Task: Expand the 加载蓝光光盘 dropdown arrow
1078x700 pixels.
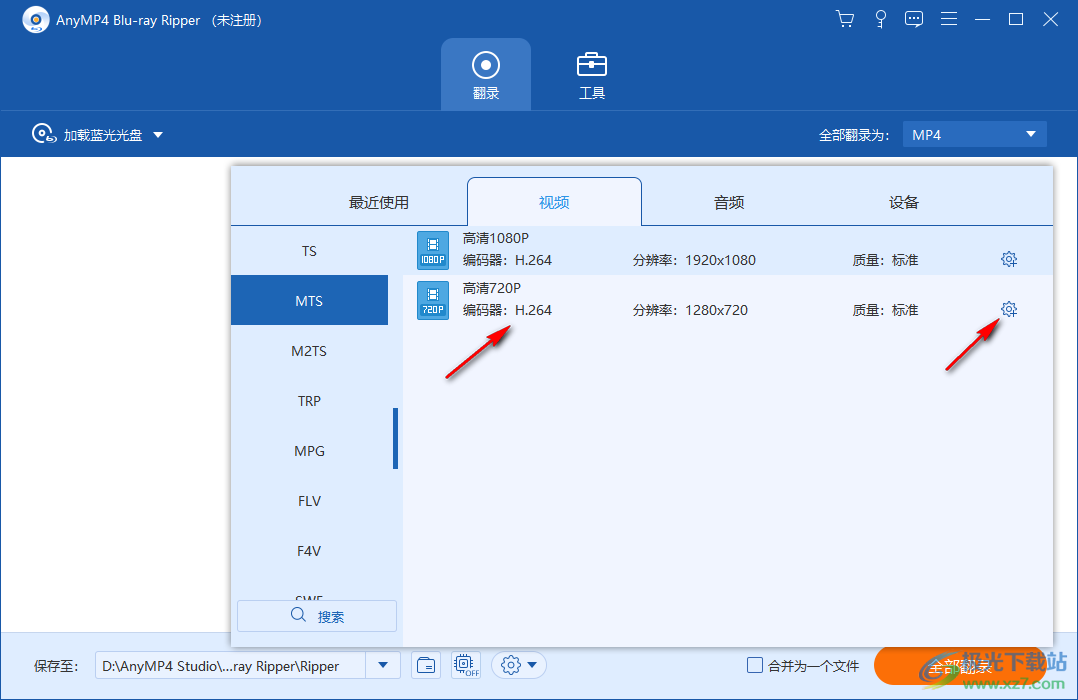Action: [158, 135]
